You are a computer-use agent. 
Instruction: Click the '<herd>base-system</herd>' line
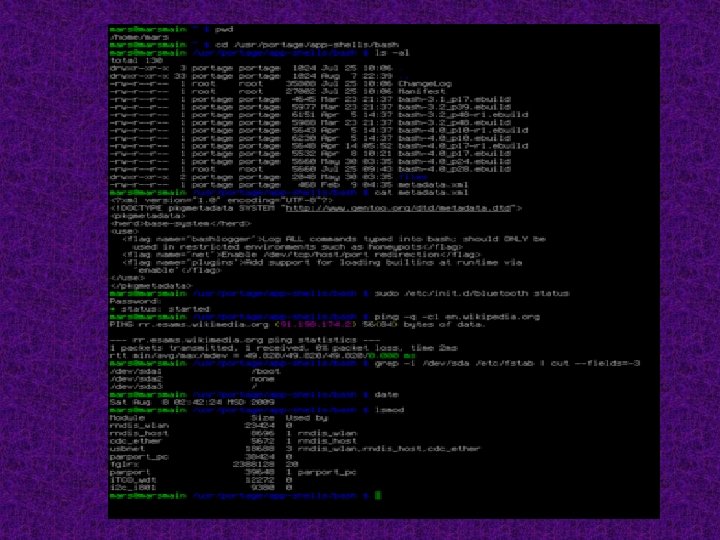pyautogui.click(x=180, y=224)
